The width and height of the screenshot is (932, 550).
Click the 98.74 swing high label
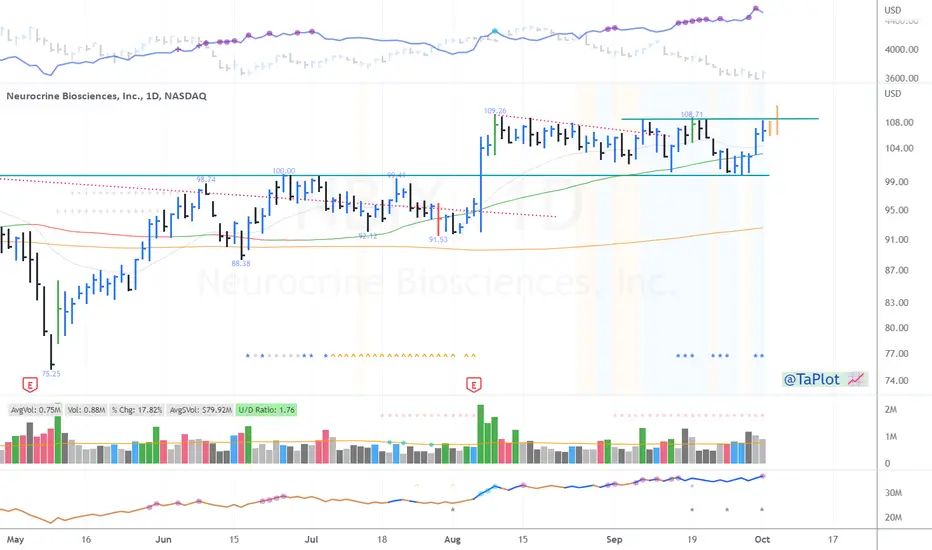coord(206,179)
